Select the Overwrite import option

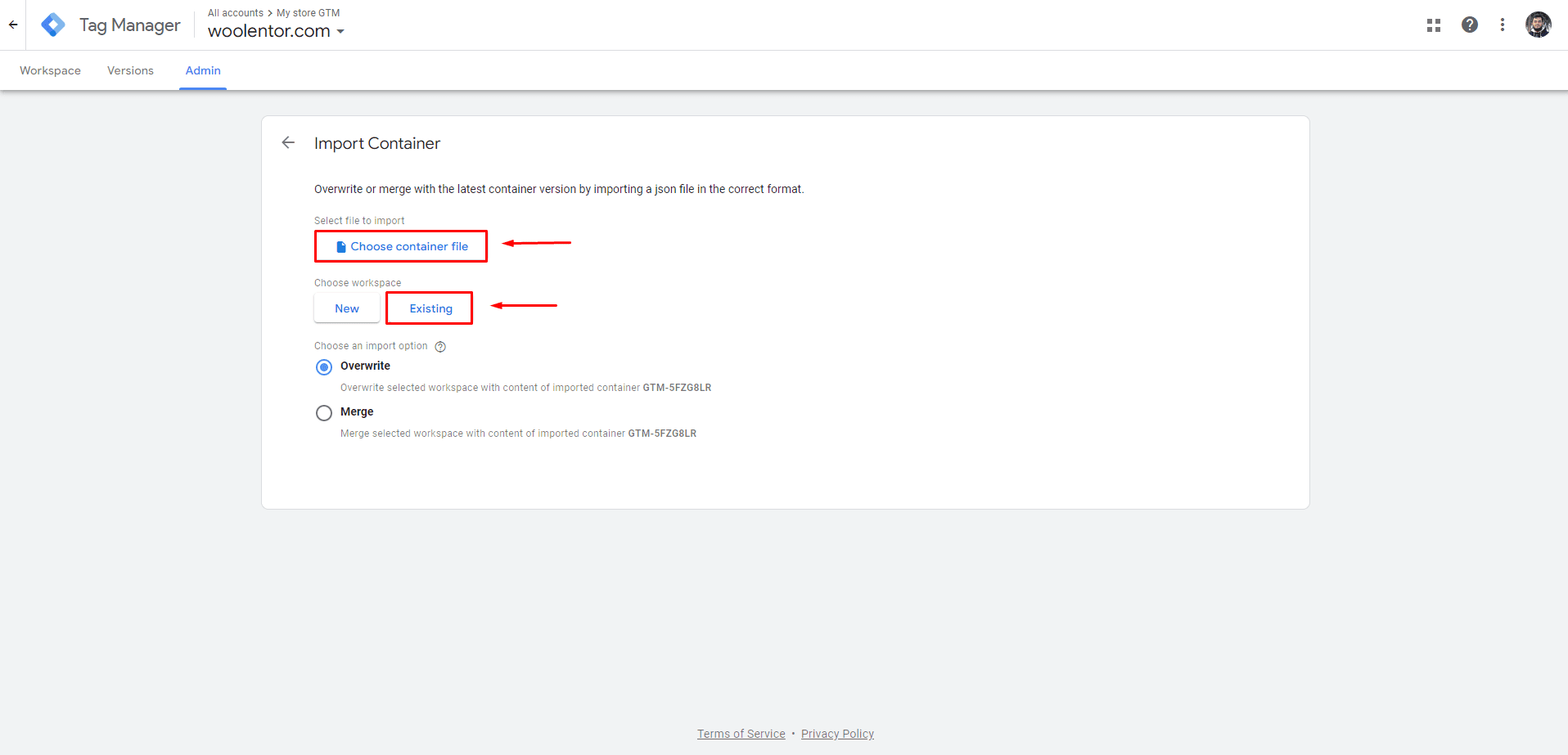pos(324,367)
